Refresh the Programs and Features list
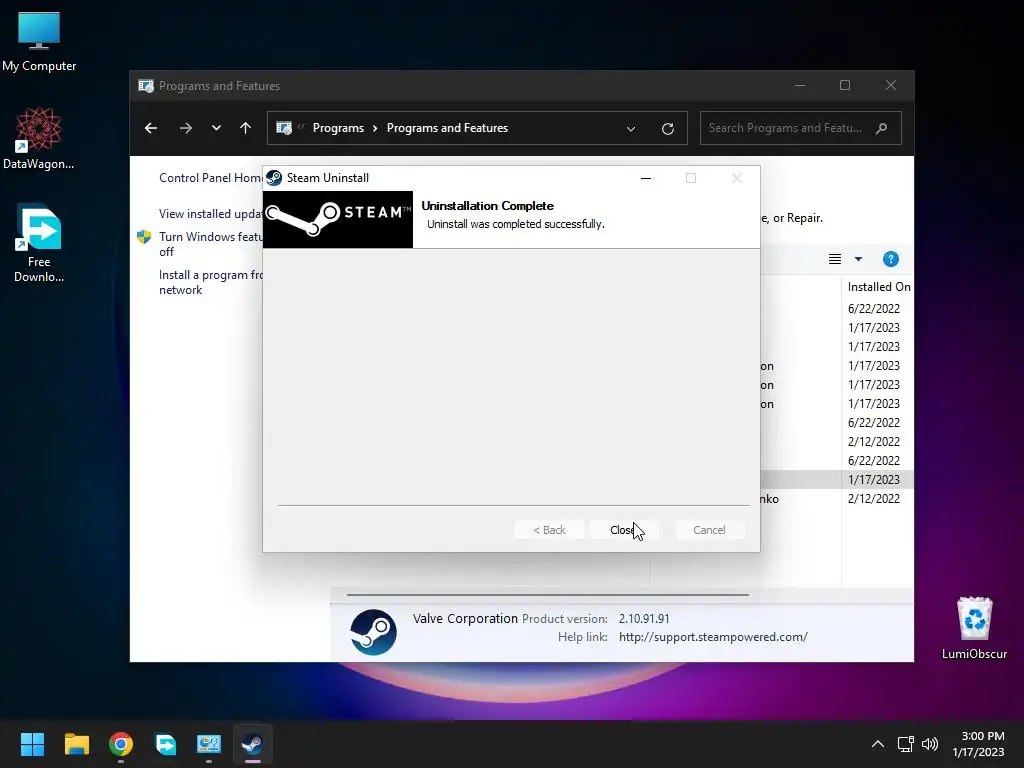 tap(667, 129)
